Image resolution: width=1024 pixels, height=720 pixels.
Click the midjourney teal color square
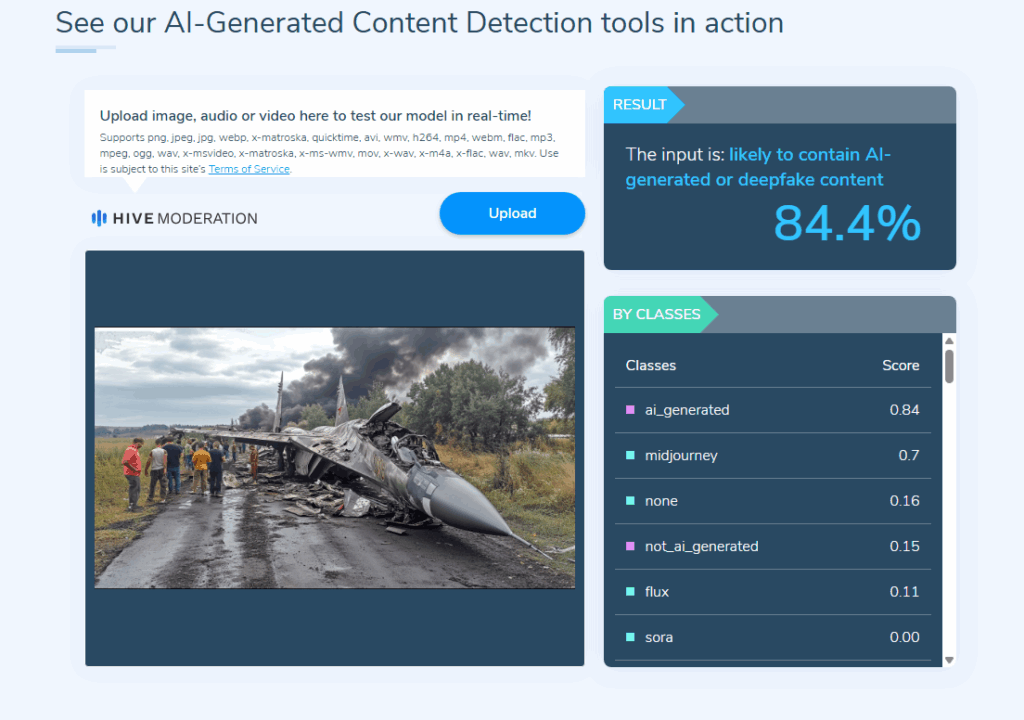coord(630,455)
